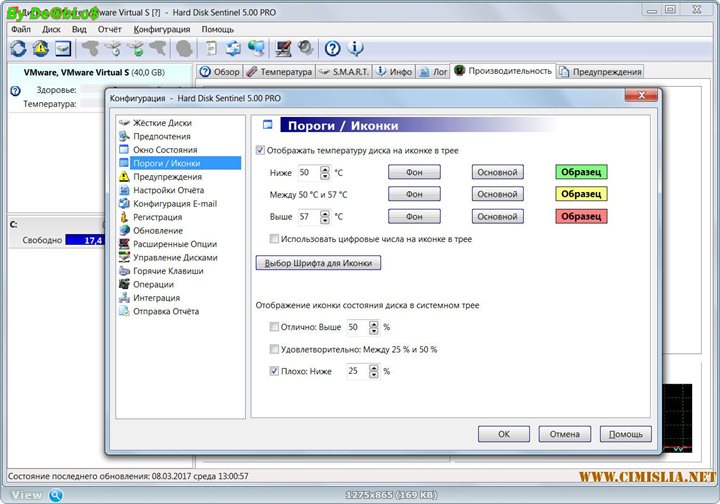Click the stepper arrows for 'Выше' temperature
The width and height of the screenshot is (720, 504).
[x=325, y=216]
